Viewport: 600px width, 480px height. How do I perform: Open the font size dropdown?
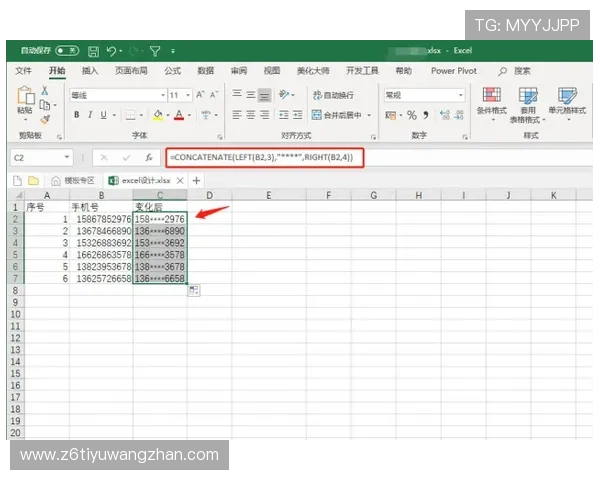click(x=188, y=95)
